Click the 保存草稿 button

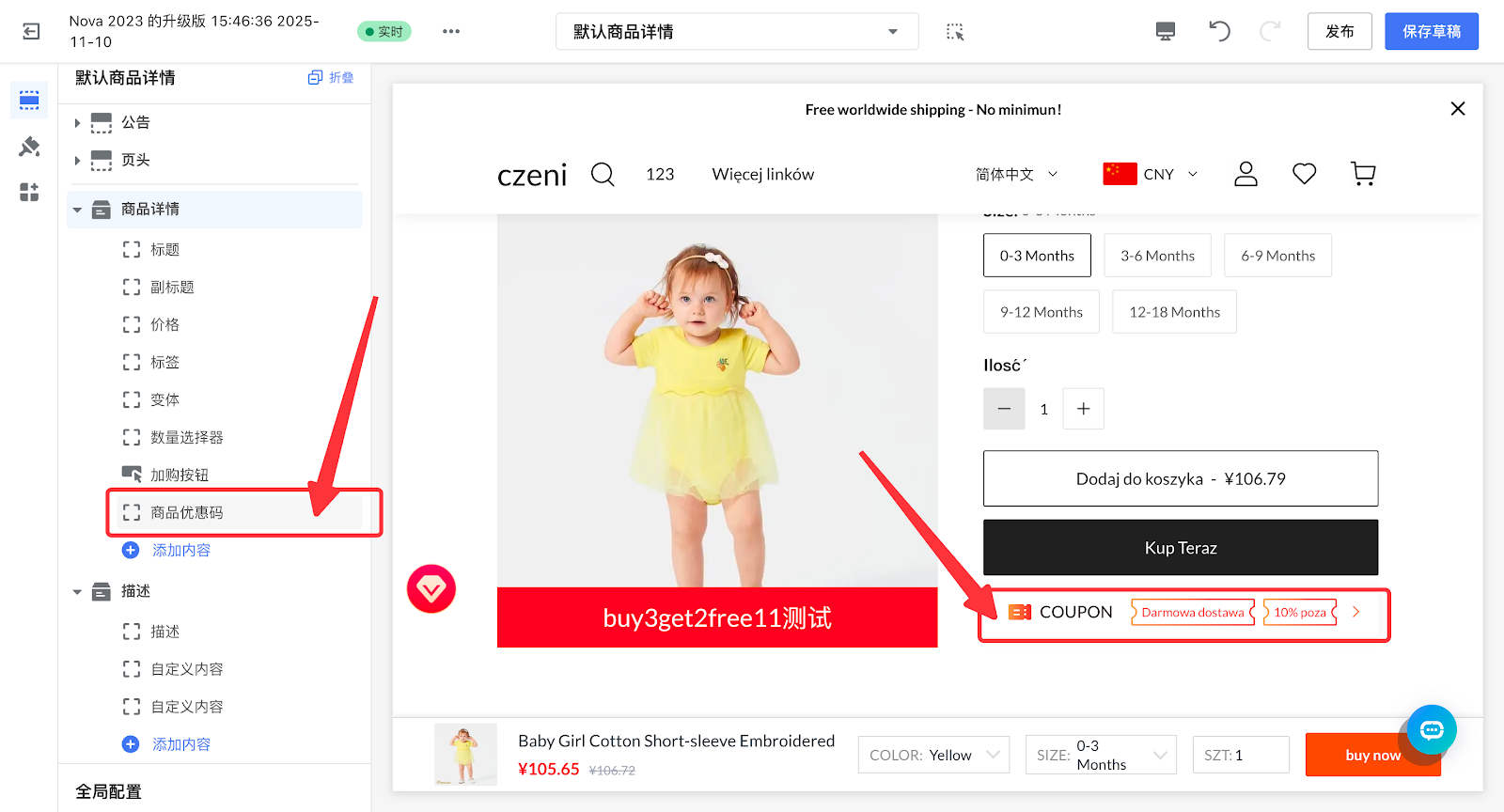point(1431,32)
